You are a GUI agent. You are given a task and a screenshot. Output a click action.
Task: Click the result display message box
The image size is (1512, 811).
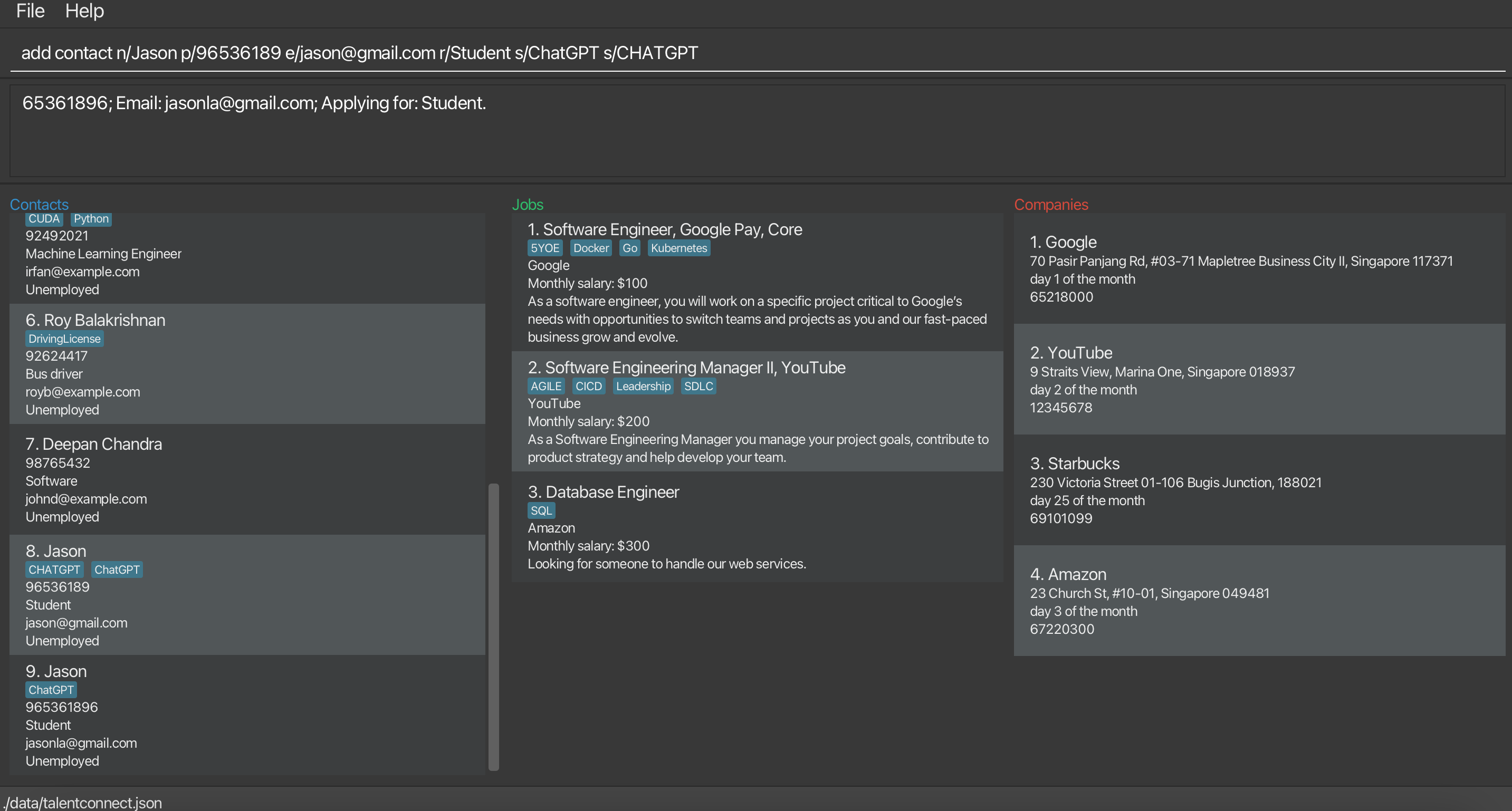click(756, 131)
